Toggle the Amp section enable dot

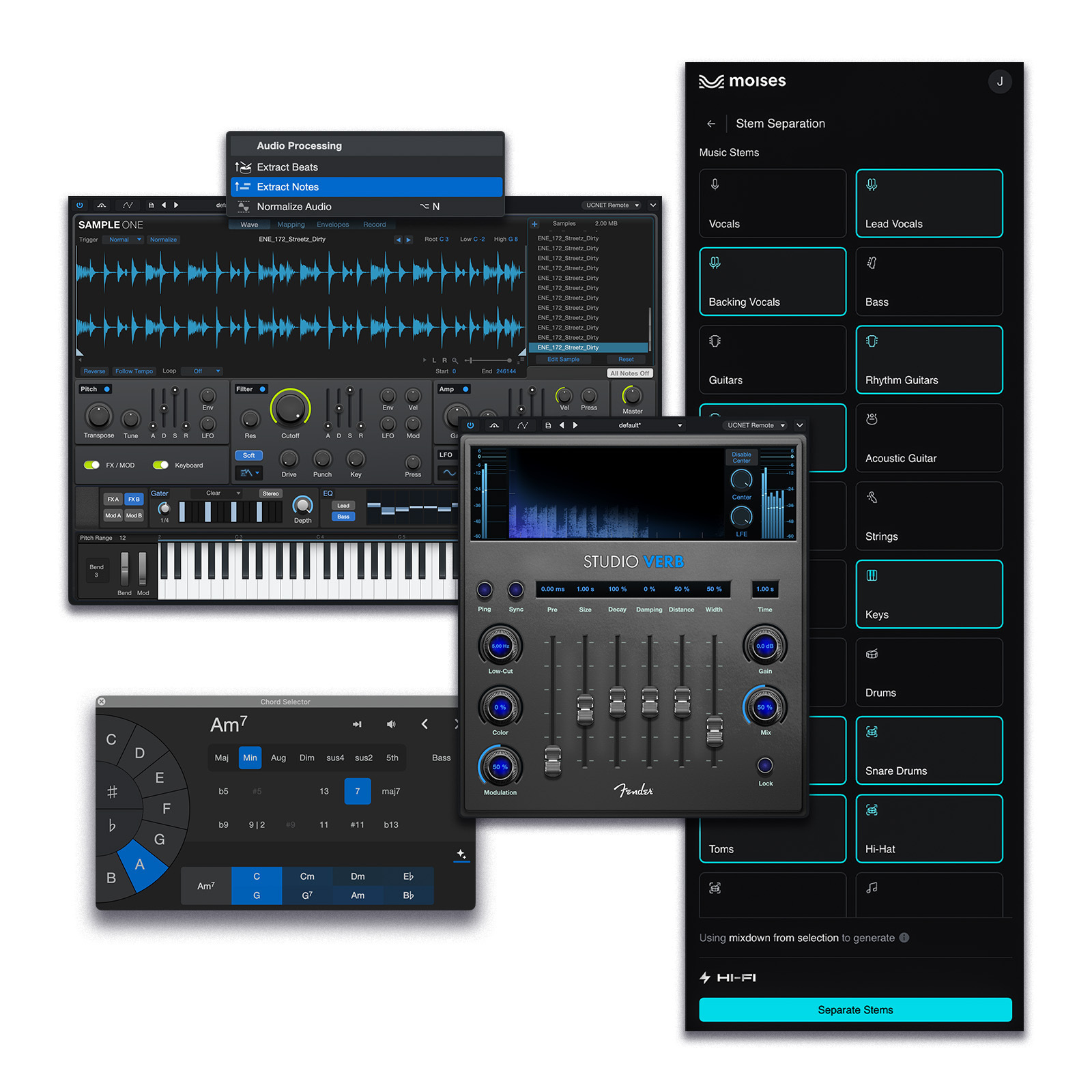click(465, 389)
